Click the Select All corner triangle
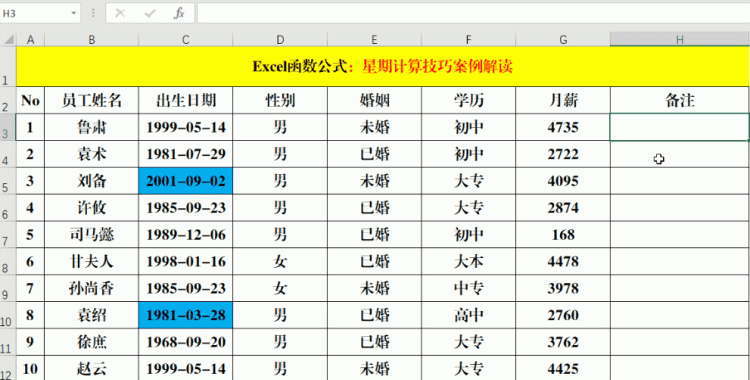This screenshot has height=380, width=750. point(8,39)
